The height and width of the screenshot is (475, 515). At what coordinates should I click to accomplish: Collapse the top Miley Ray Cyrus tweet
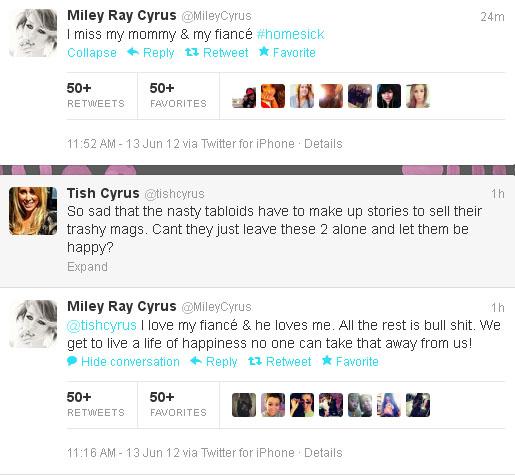click(x=92, y=53)
